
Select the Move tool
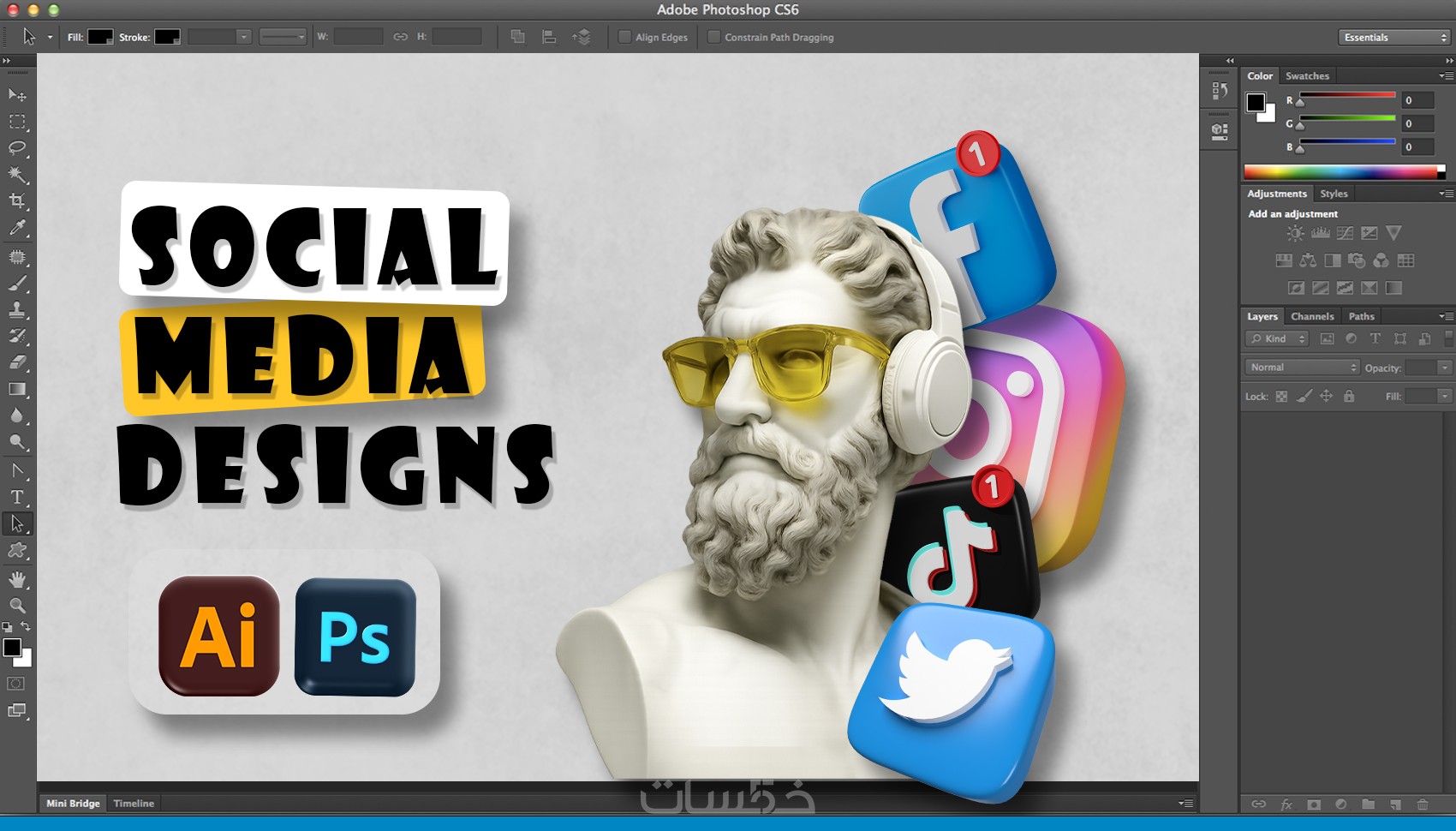point(17,95)
